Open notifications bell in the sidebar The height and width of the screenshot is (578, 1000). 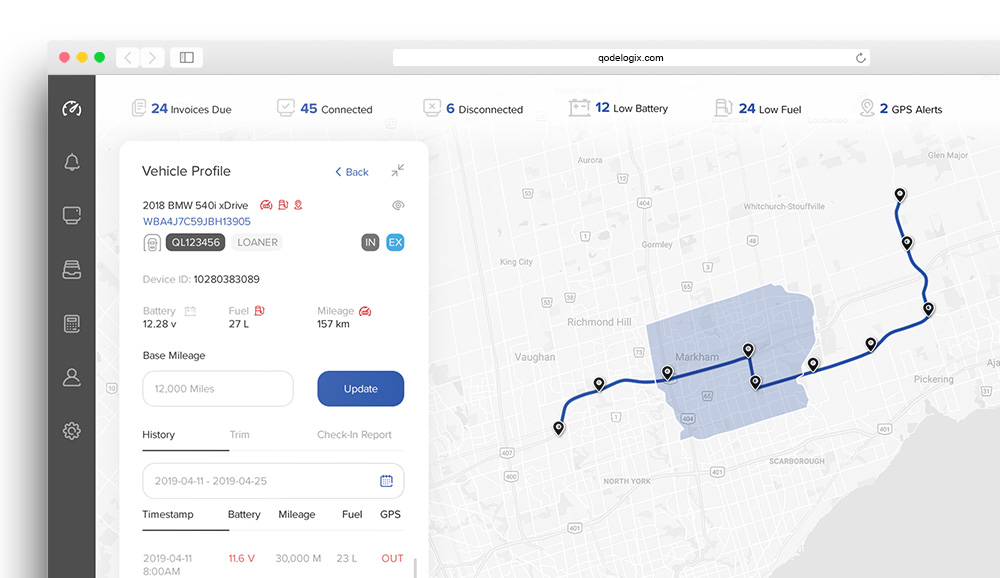click(71, 162)
